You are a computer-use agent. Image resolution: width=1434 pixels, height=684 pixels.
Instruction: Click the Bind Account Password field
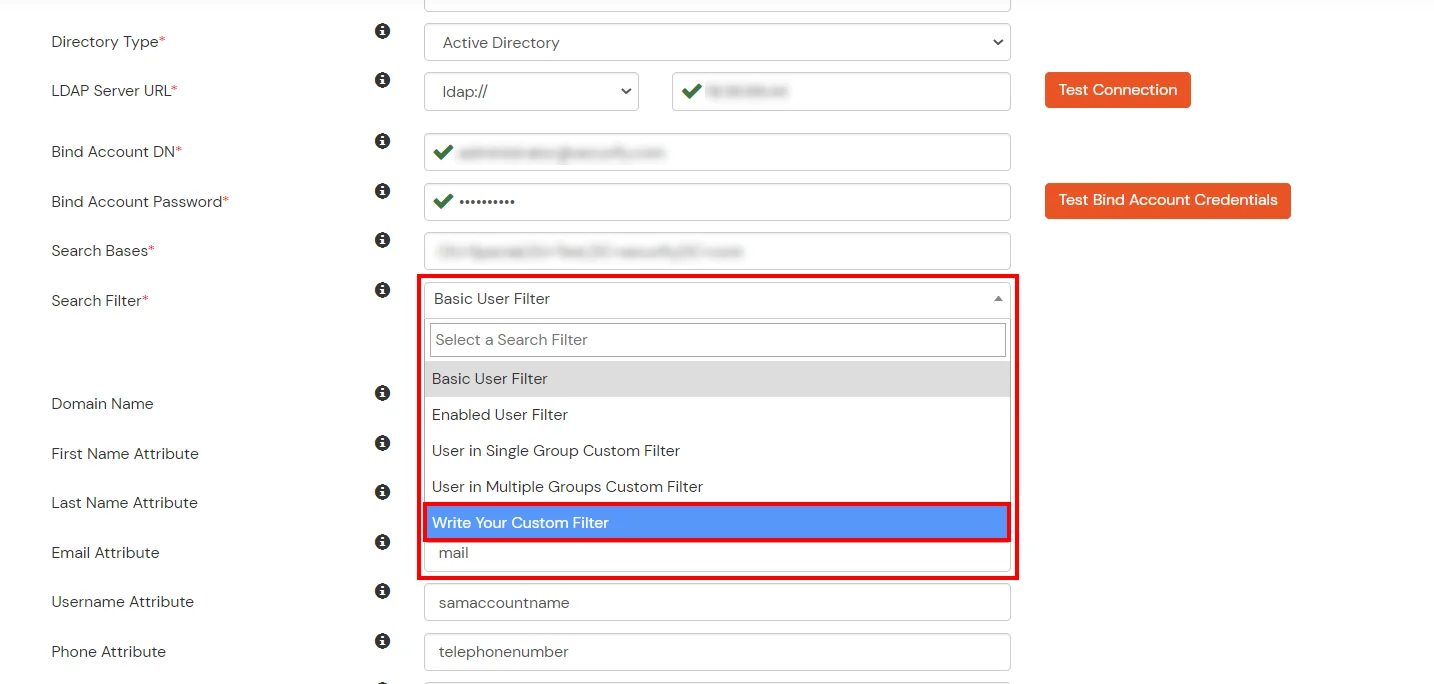point(717,202)
